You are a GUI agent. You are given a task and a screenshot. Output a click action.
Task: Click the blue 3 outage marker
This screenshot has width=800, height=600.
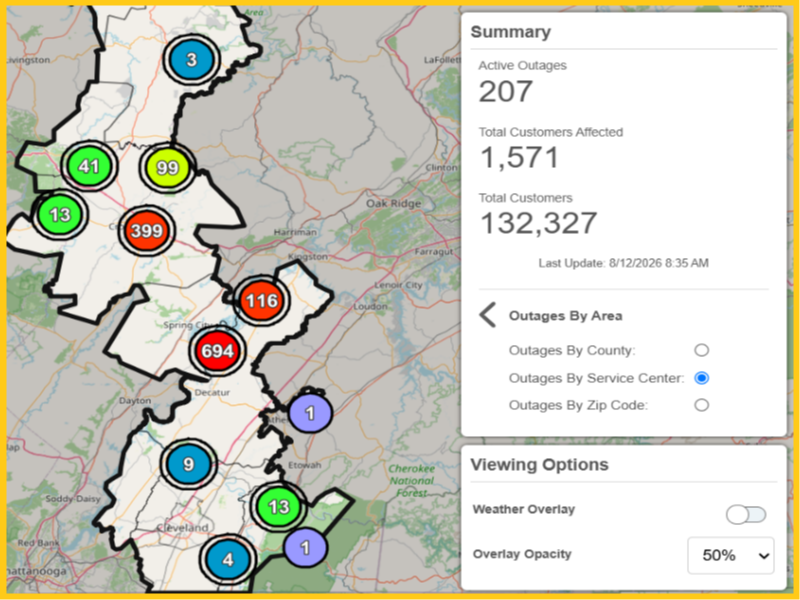point(191,60)
